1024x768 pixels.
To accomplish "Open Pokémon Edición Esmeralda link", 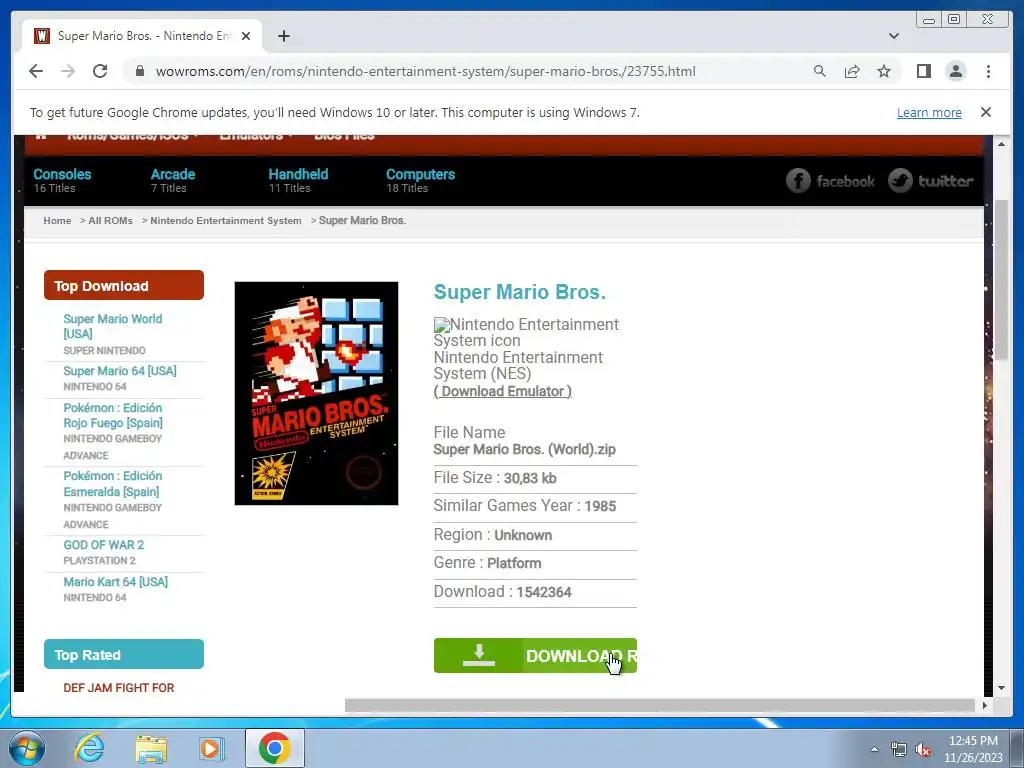I will click(x=112, y=484).
